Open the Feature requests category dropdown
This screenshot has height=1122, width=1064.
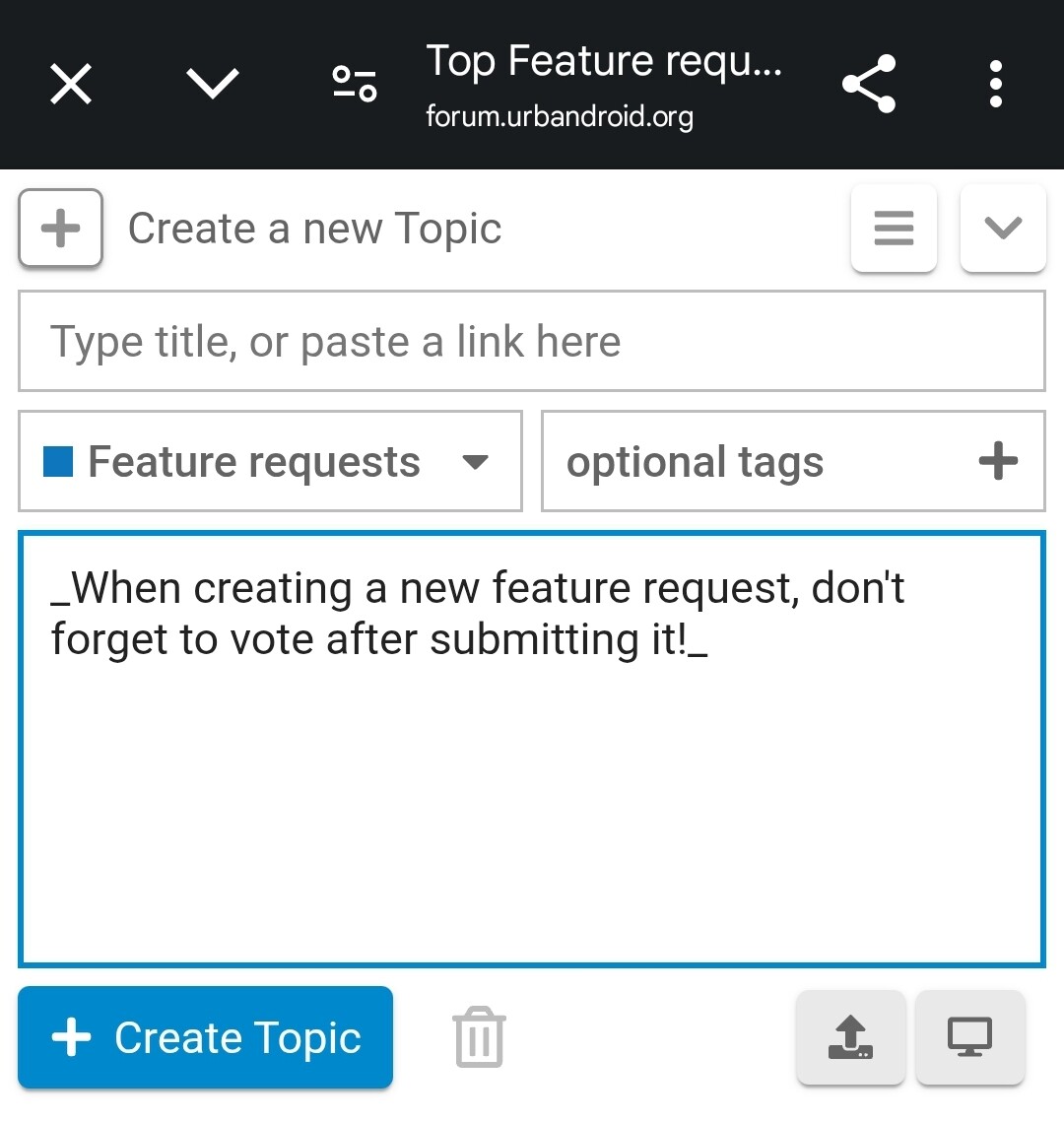click(271, 461)
